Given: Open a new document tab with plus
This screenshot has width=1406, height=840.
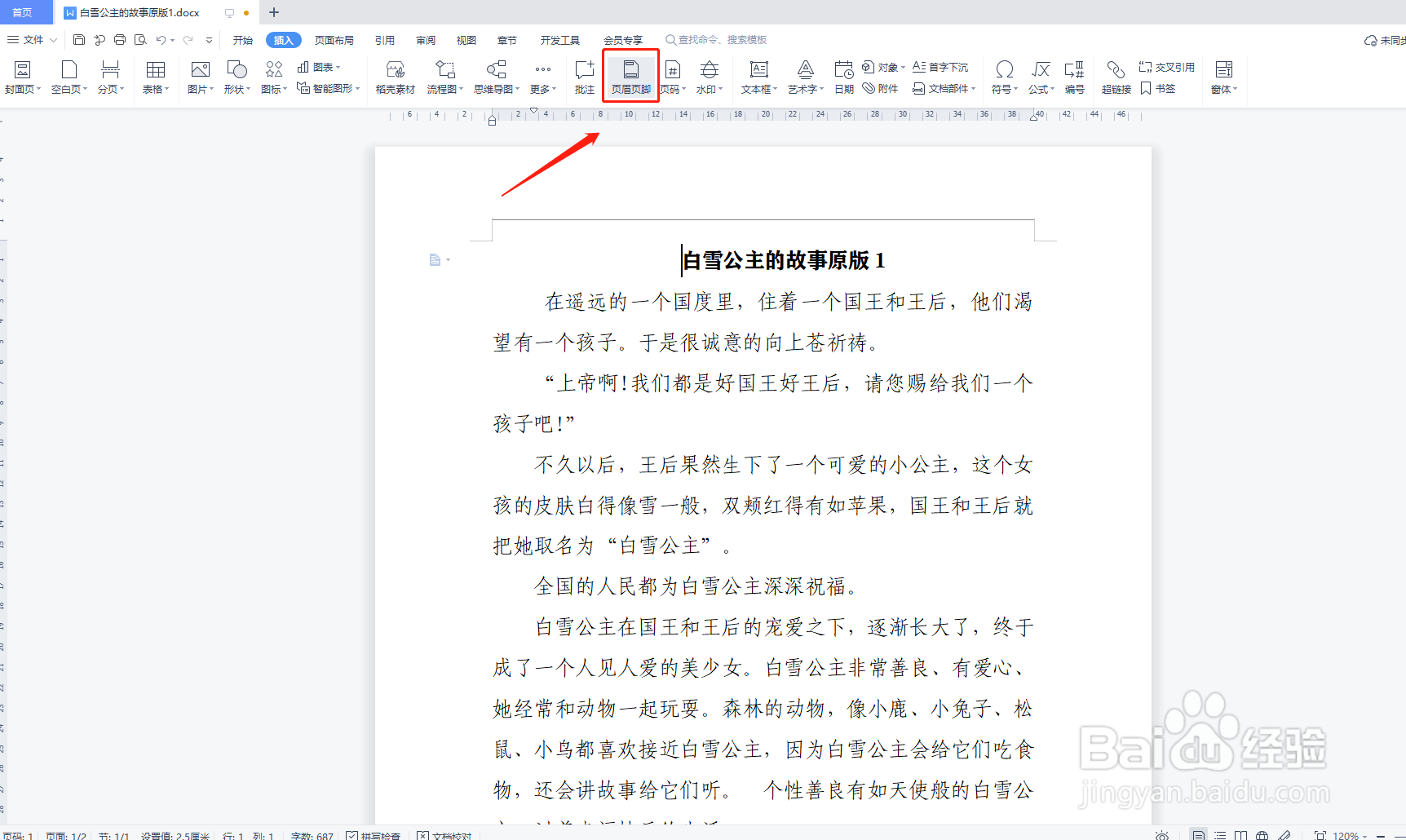Looking at the screenshot, I should (274, 12).
